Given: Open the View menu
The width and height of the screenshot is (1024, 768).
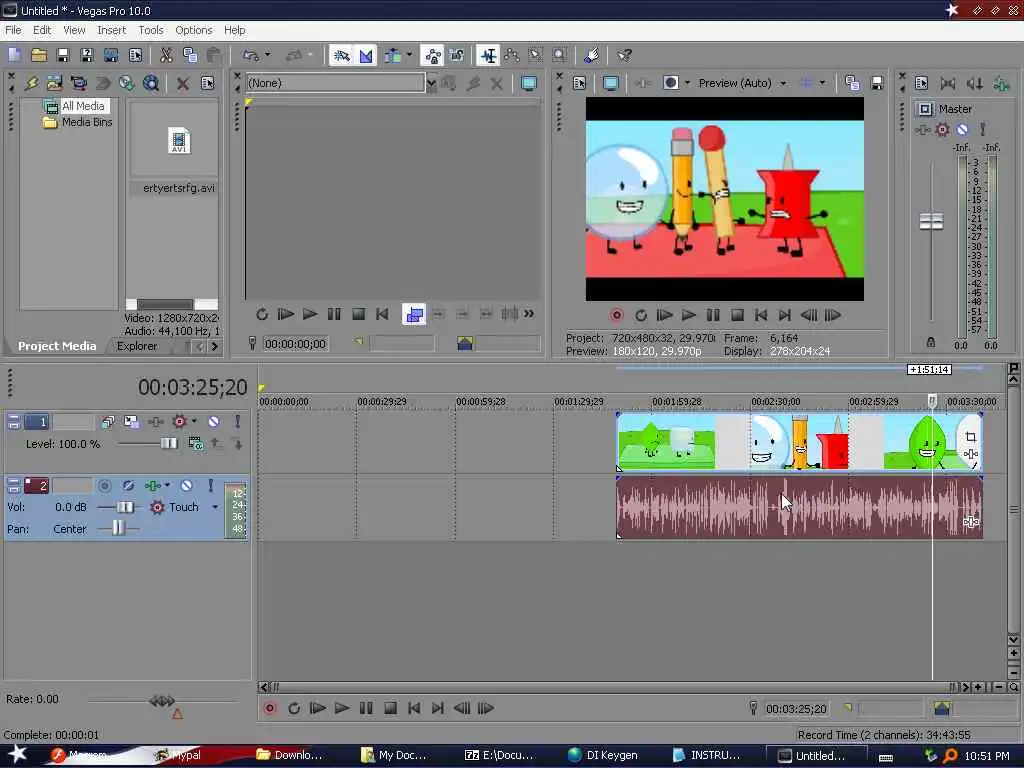Looking at the screenshot, I should click(x=74, y=30).
